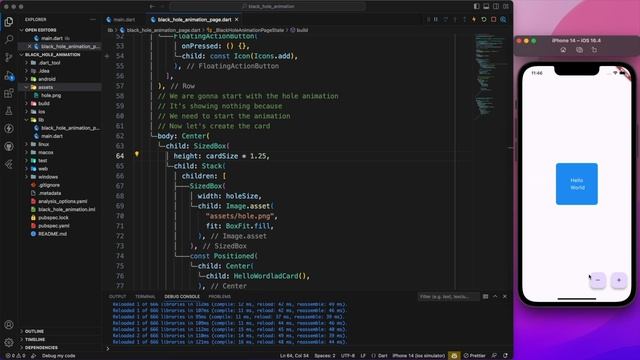Switch to the Output panel tab
The height and width of the screenshot is (360, 640).
117,297
